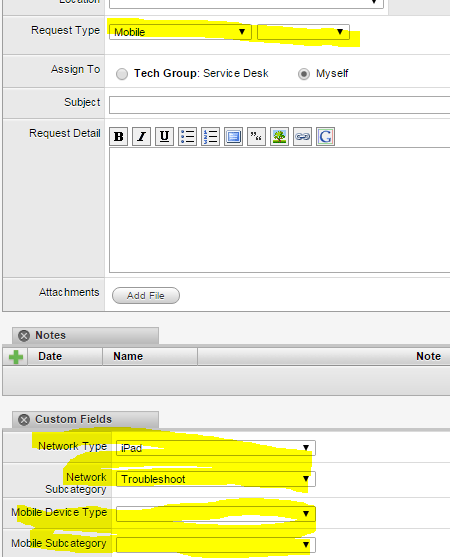Open the empty second Request Type dropdown
Image resolution: width=450 pixels, height=558 pixels.
(x=303, y=32)
